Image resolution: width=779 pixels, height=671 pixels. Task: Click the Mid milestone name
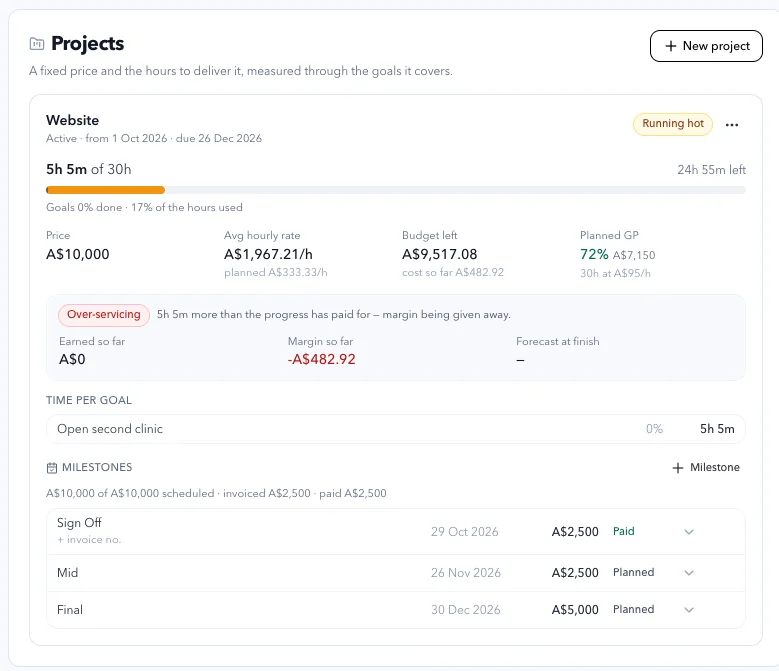pos(68,573)
